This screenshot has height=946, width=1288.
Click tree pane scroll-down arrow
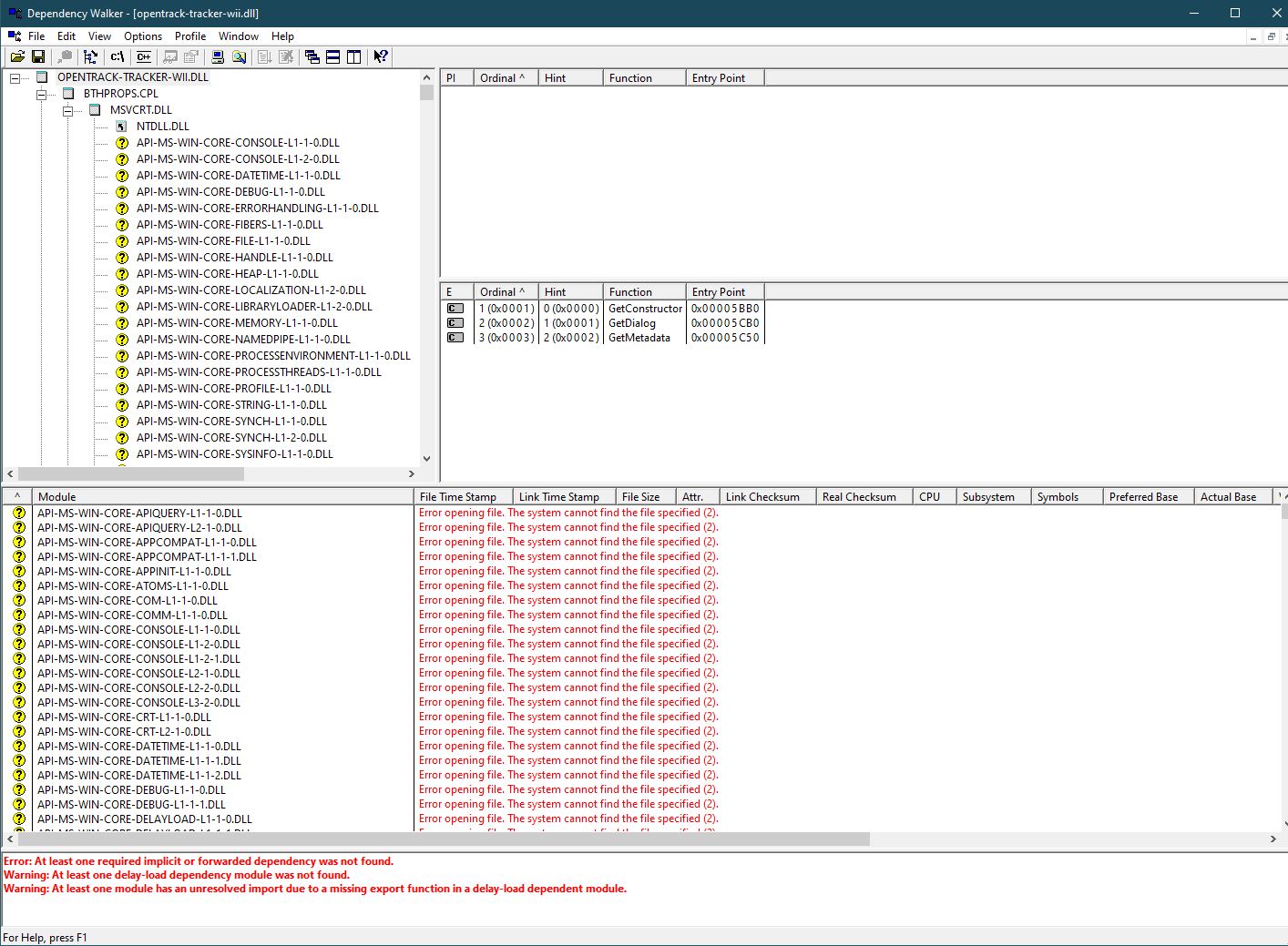(426, 459)
